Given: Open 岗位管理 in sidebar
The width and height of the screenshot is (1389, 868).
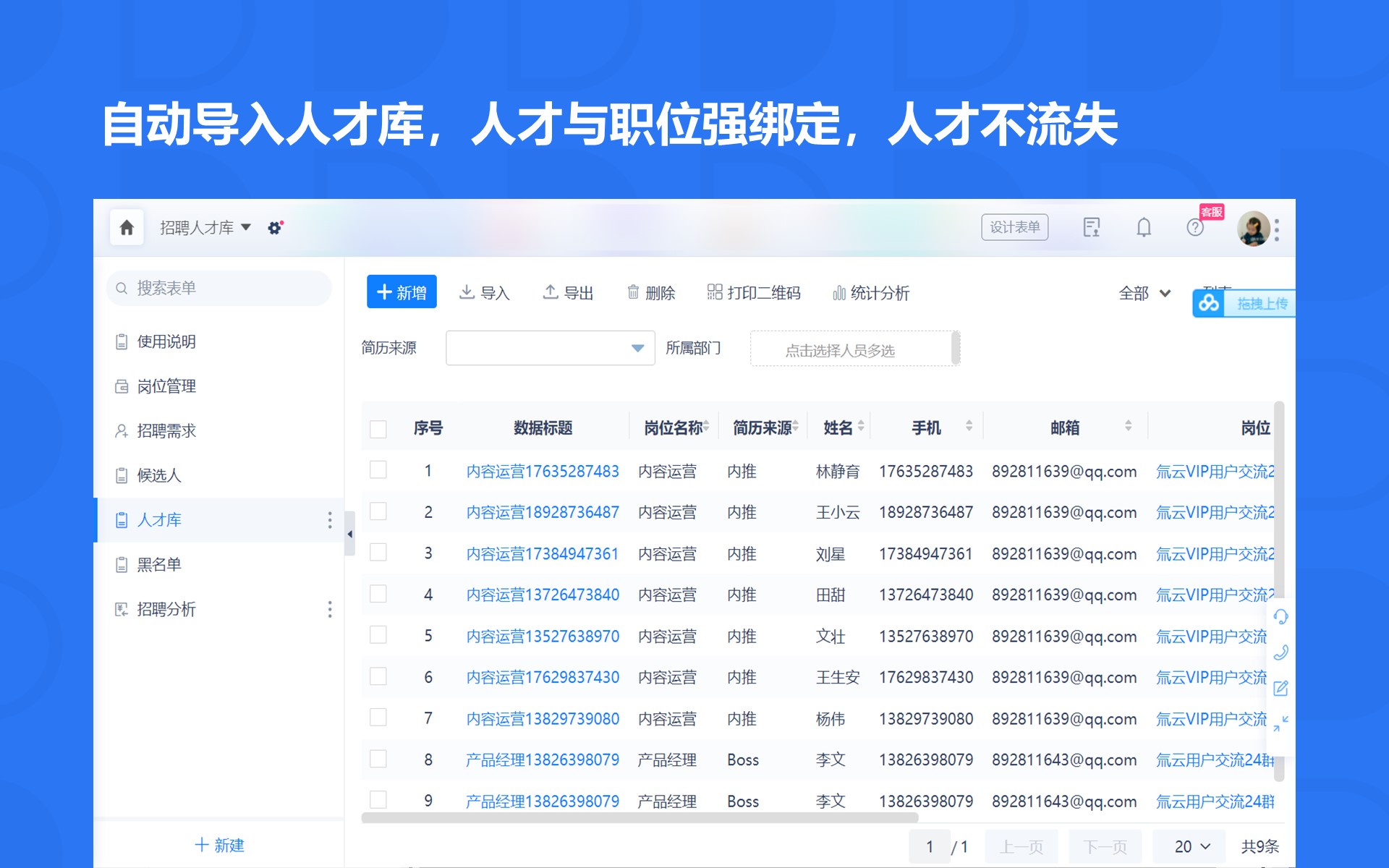Looking at the screenshot, I should 219,386.
